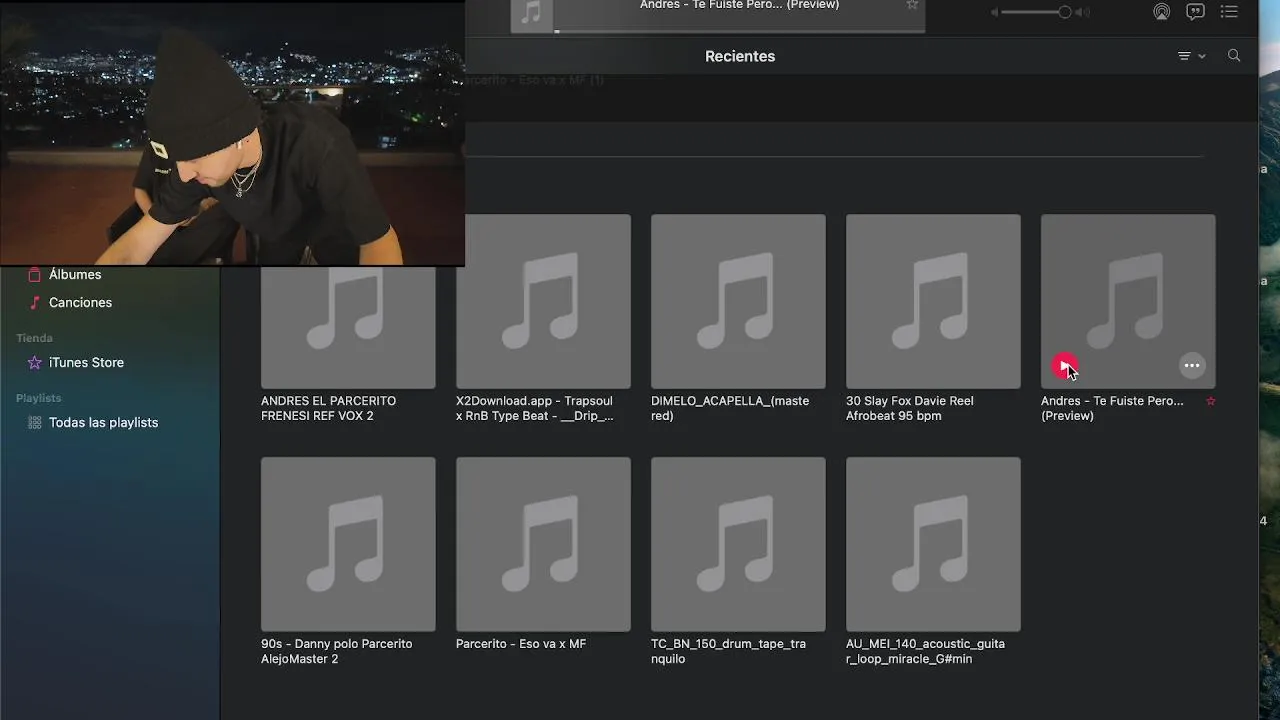Select Parcerito - Eso va x MF artwork
Viewport: 1280px width, 720px height.
[543, 544]
